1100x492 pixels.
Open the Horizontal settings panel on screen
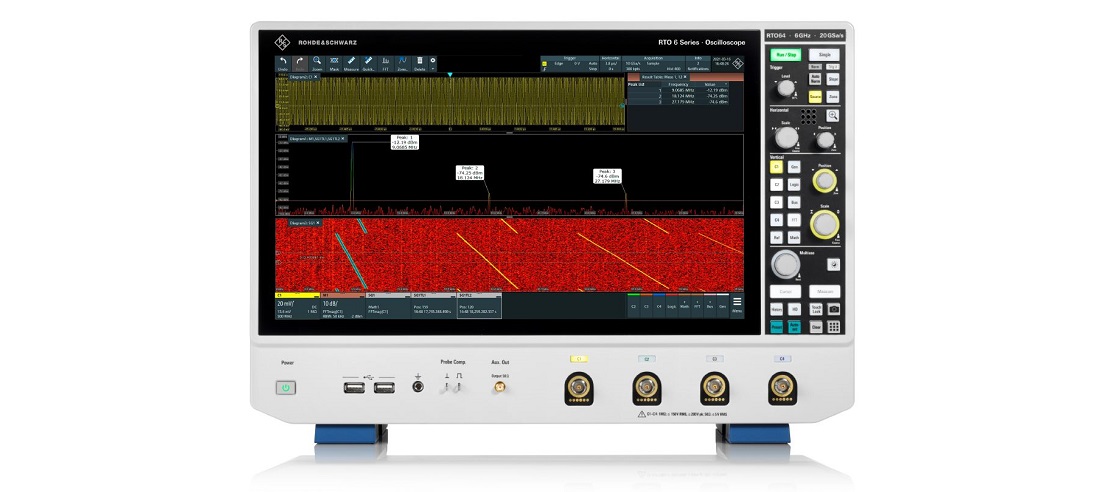pyautogui.click(x=611, y=64)
